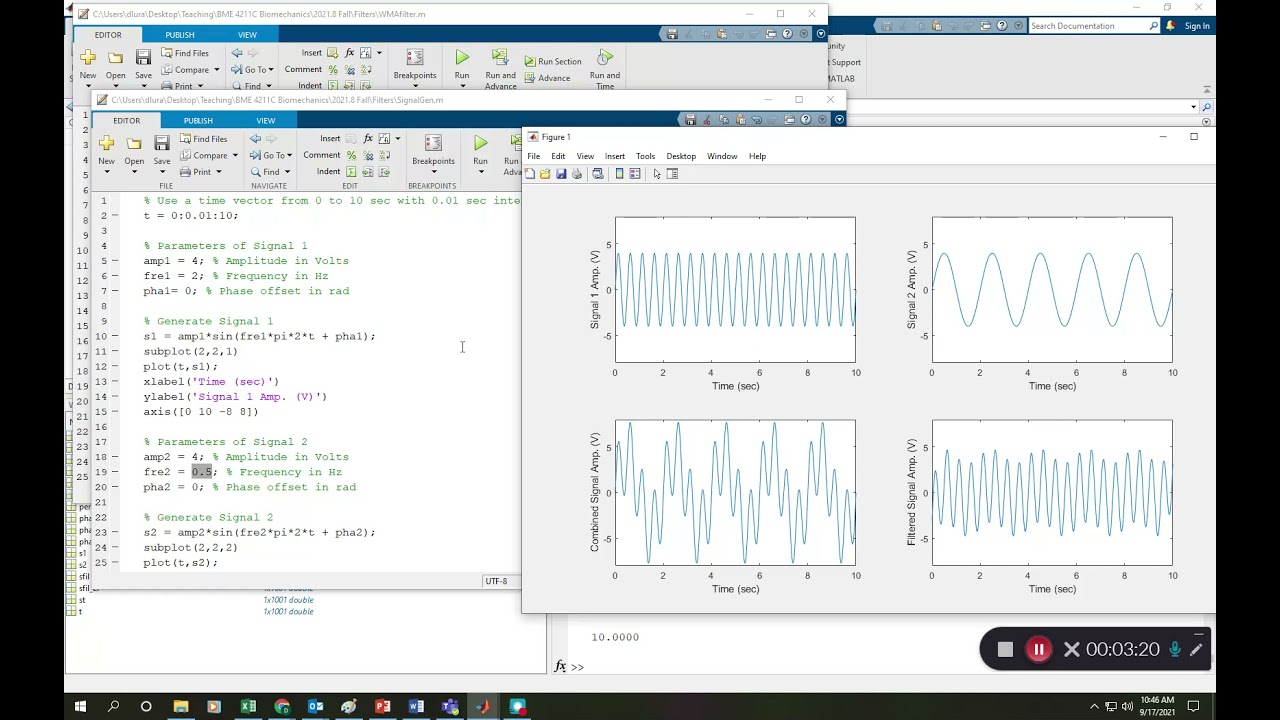The width and height of the screenshot is (1280, 720).
Task: Open the Windows notification center icon
Action: tap(1194, 707)
